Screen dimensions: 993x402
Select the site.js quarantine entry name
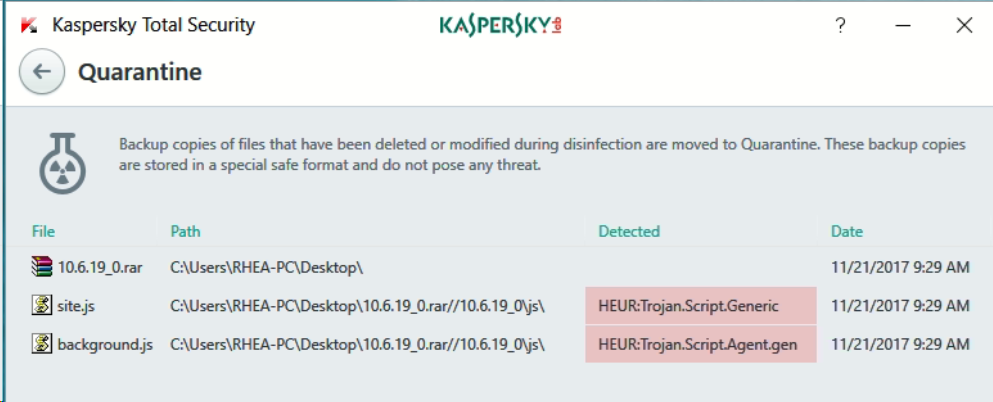tap(77, 305)
